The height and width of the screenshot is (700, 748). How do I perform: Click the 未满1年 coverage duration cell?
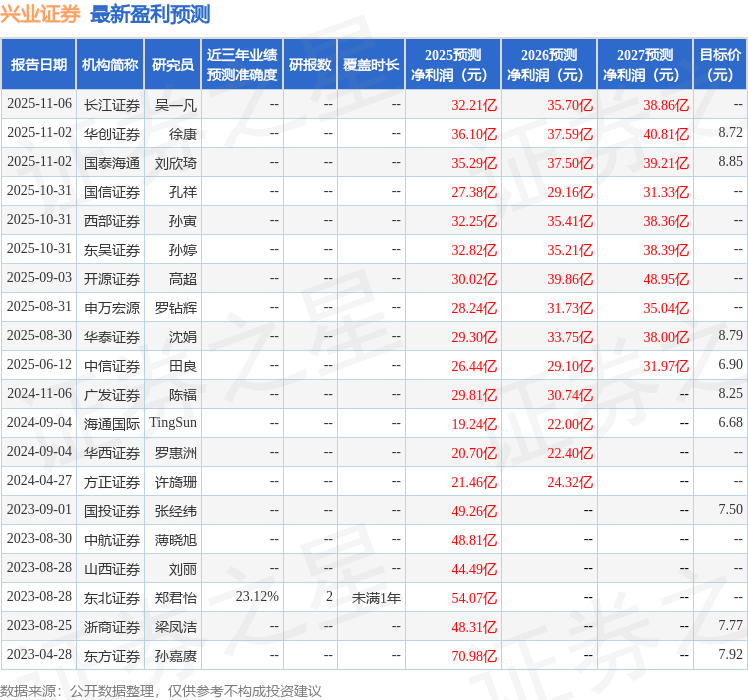click(x=376, y=598)
